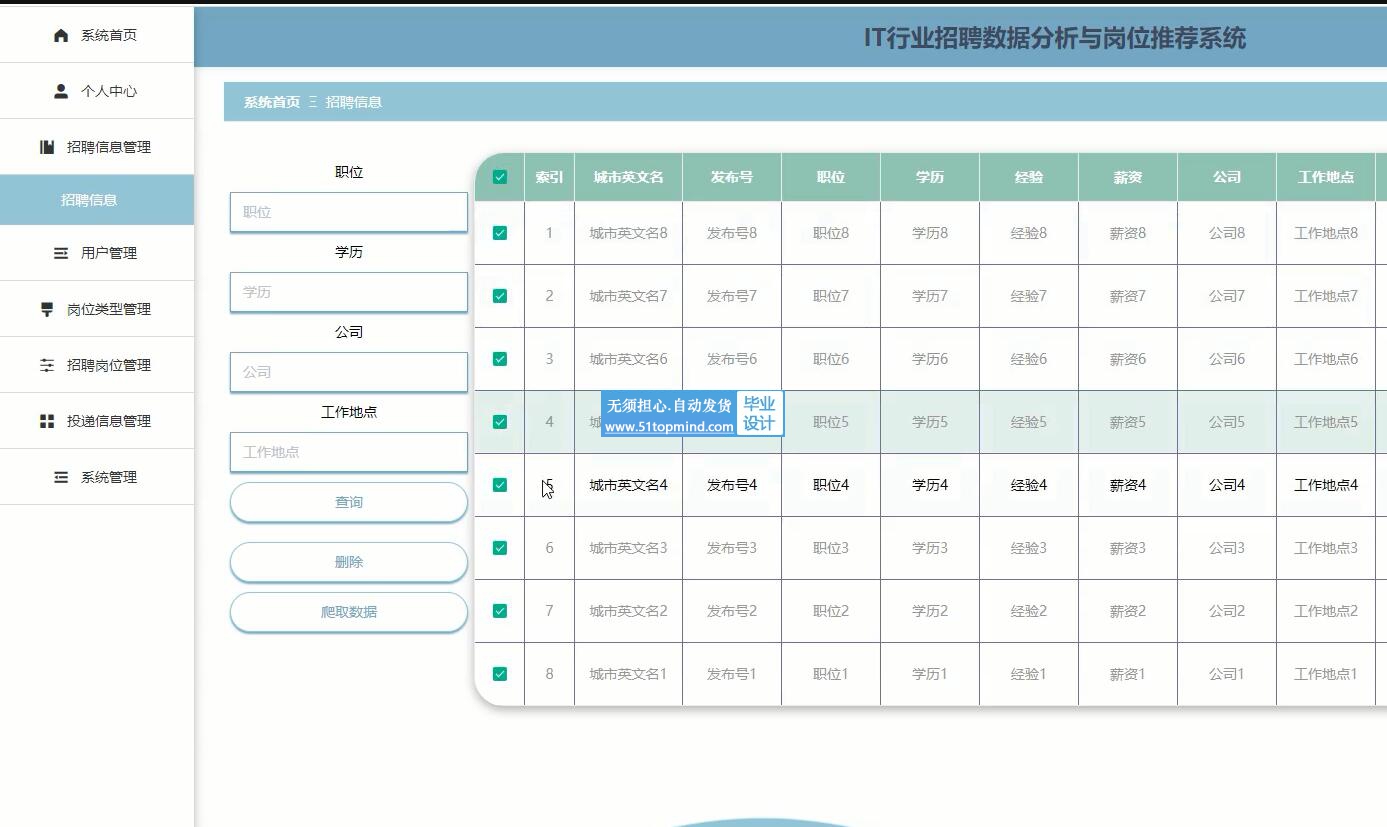The width and height of the screenshot is (1387, 827).
Task: Click the cell 薪资4
Action: click(x=1128, y=485)
